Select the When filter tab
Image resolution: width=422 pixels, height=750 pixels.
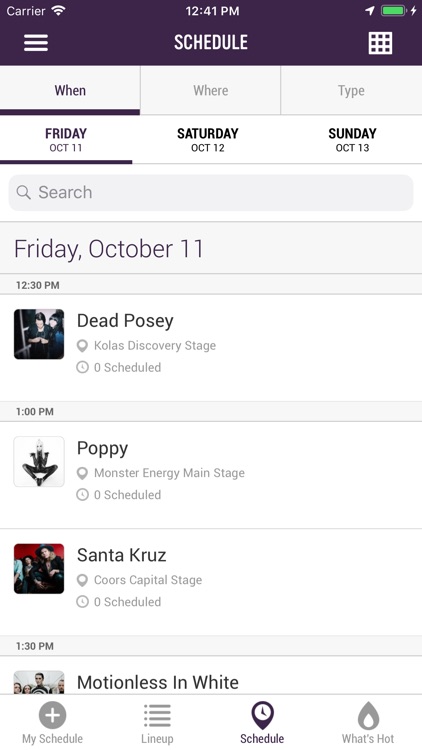70,90
